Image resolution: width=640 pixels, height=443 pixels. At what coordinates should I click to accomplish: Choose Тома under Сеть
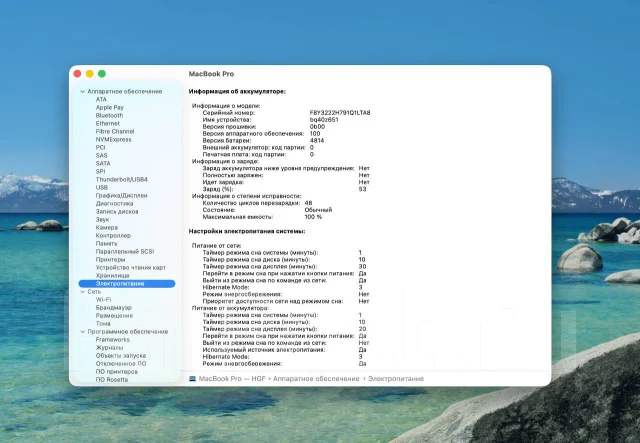(103, 323)
